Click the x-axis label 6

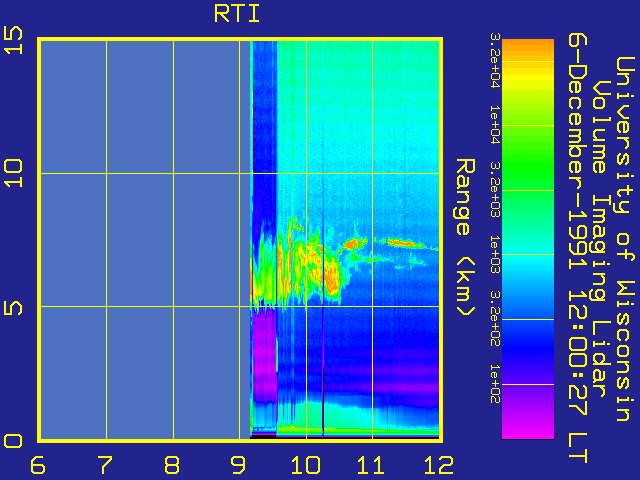click(x=38, y=465)
